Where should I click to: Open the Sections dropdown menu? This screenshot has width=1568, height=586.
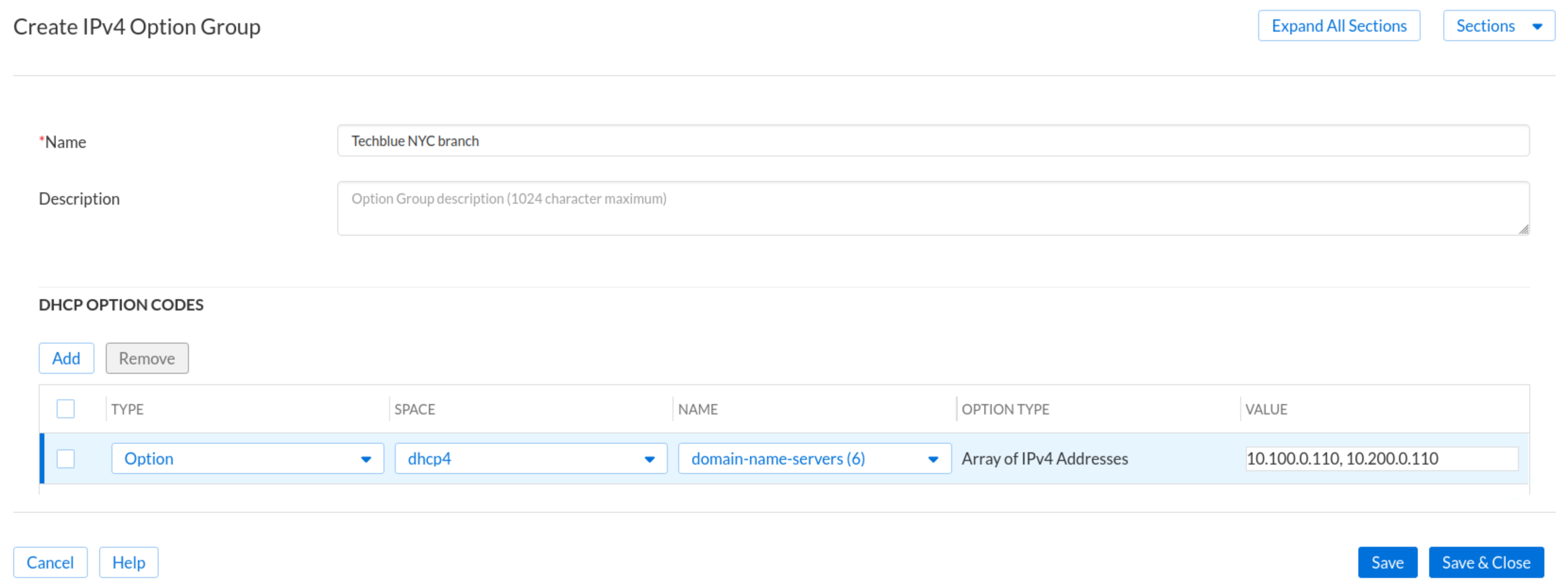coord(1498,26)
